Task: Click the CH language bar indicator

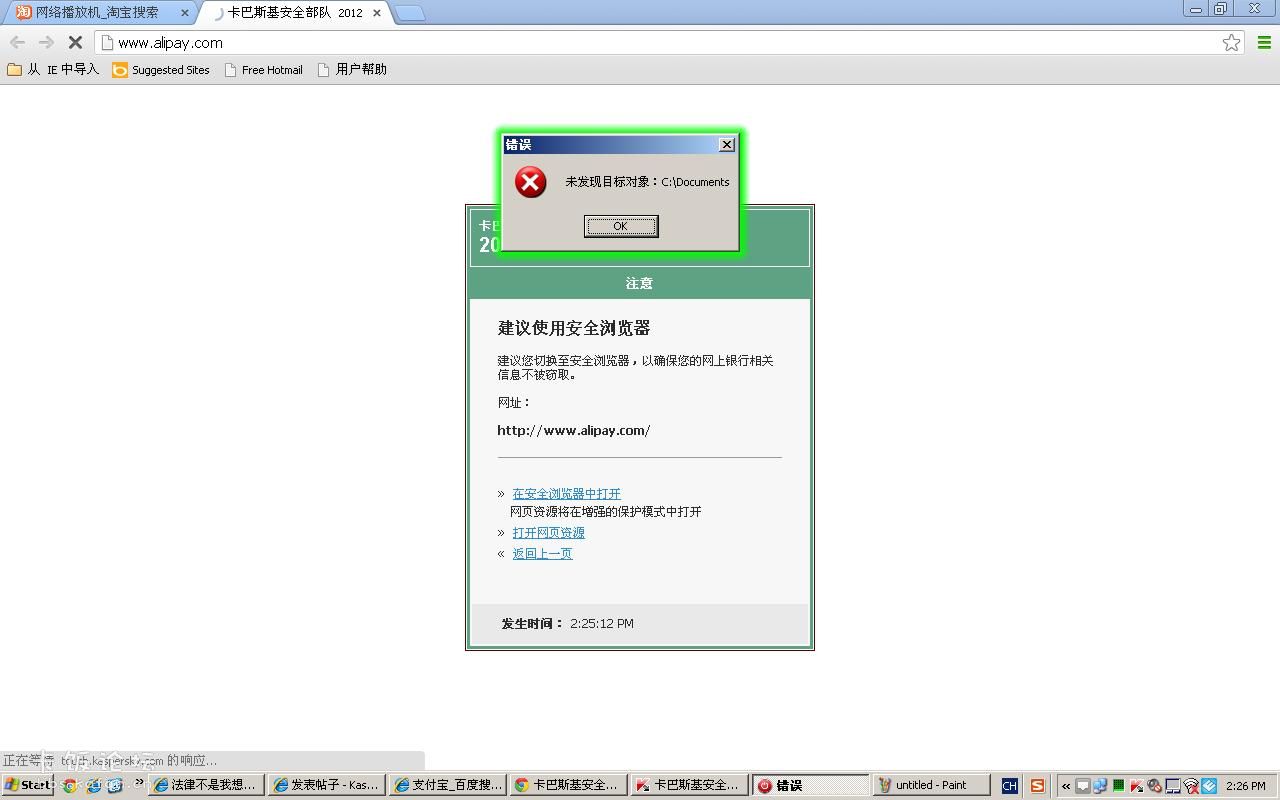Action: coord(1009,786)
